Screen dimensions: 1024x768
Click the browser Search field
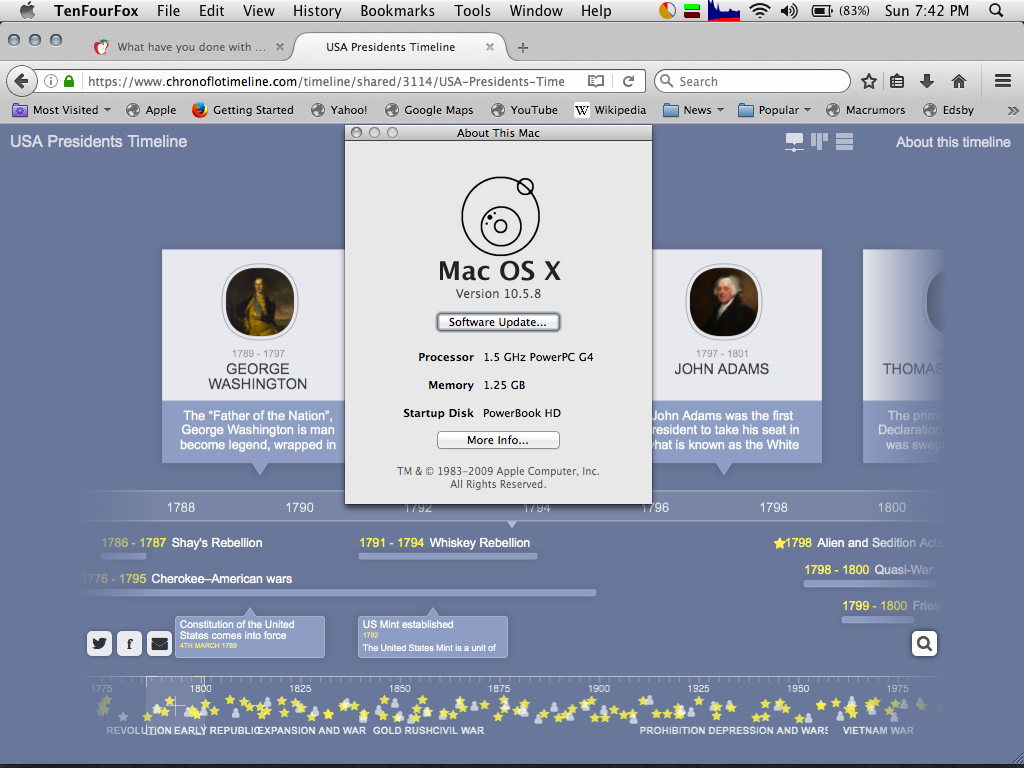(752, 81)
